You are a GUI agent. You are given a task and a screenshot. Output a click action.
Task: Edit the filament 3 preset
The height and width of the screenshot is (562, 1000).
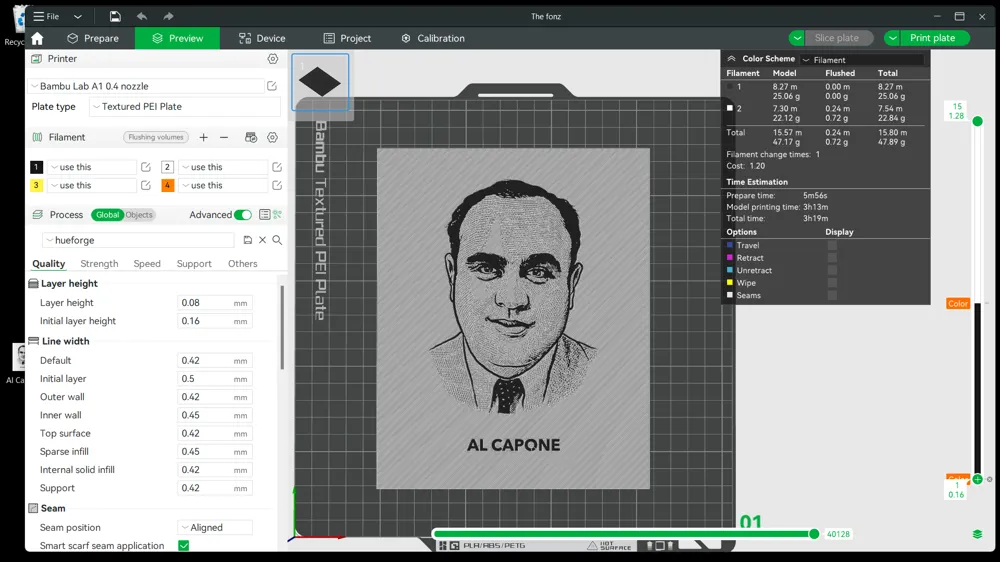tap(146, 186)
